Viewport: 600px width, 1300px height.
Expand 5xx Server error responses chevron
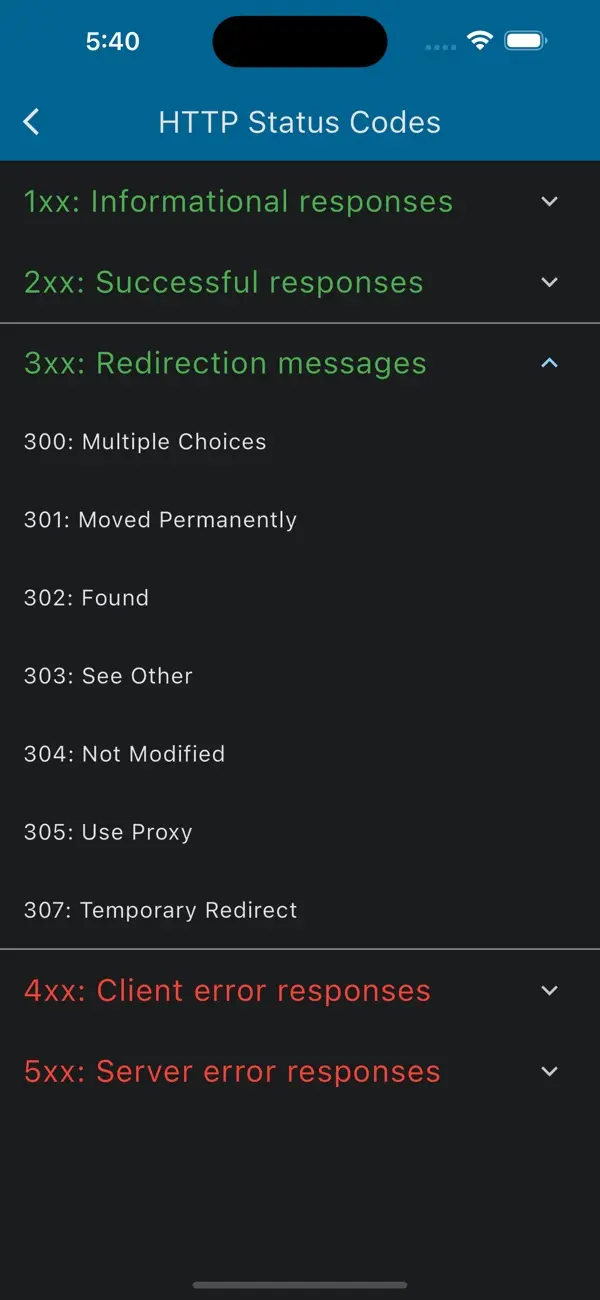pos(549,1071)
